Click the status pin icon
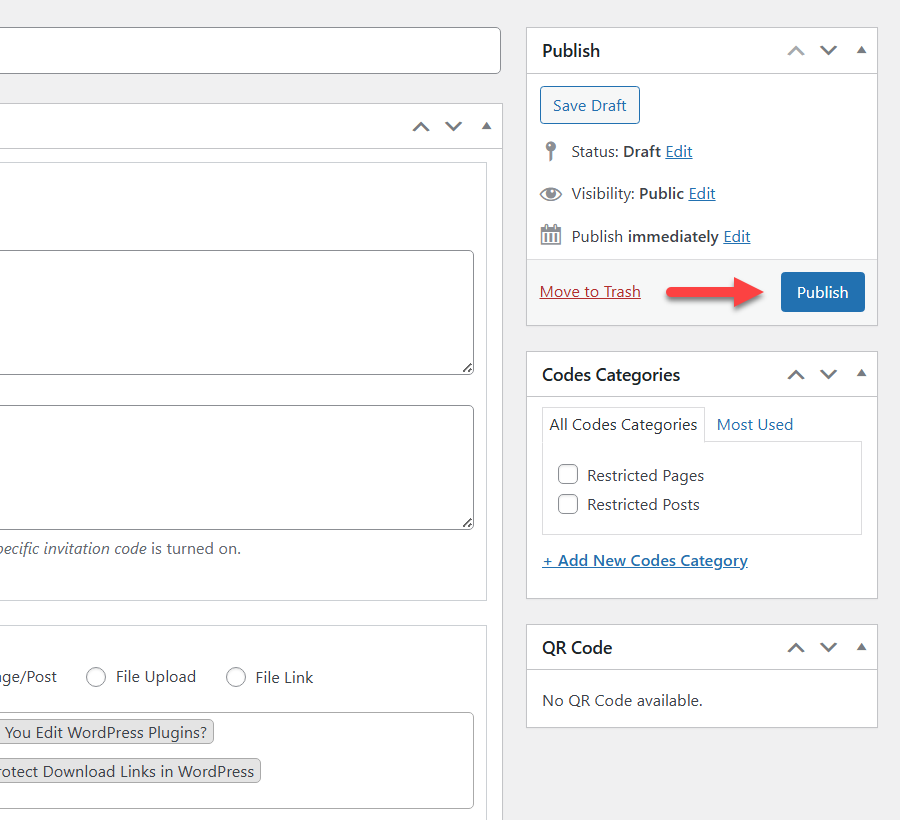The height and width of the screenshot is (820, 900). pyautogui.click(x=550, y=151)
